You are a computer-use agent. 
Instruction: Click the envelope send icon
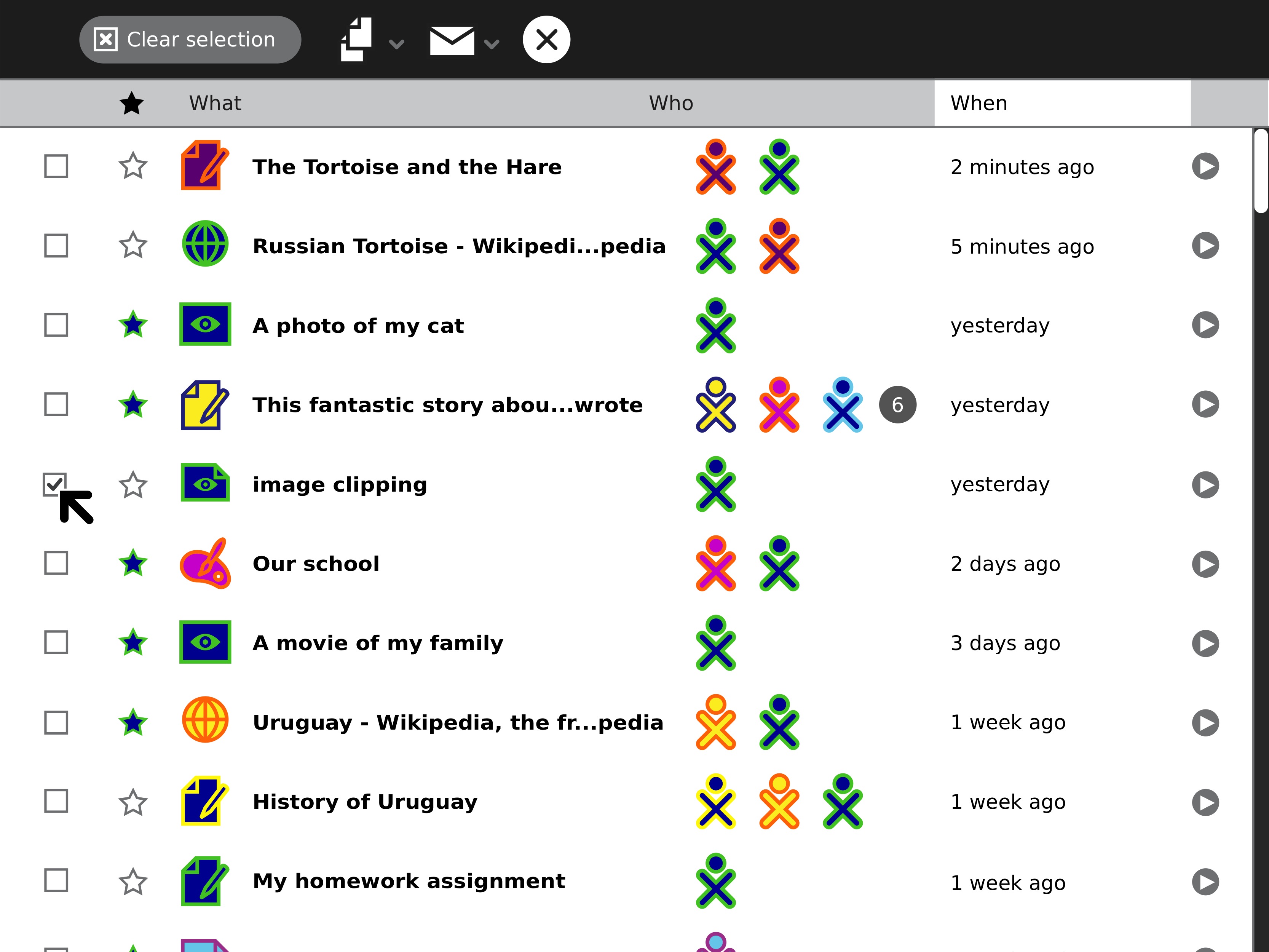click(452, 40)
